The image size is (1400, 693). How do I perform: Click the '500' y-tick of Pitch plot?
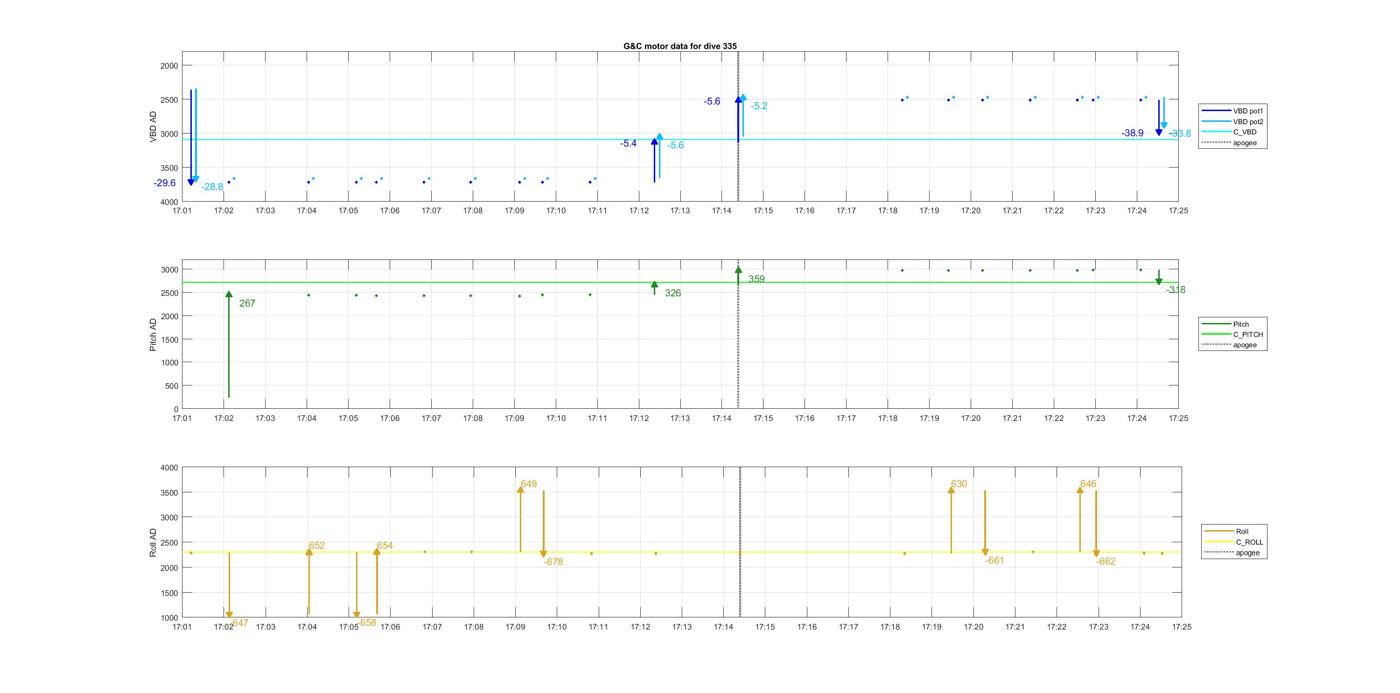(x=172, y=386)
